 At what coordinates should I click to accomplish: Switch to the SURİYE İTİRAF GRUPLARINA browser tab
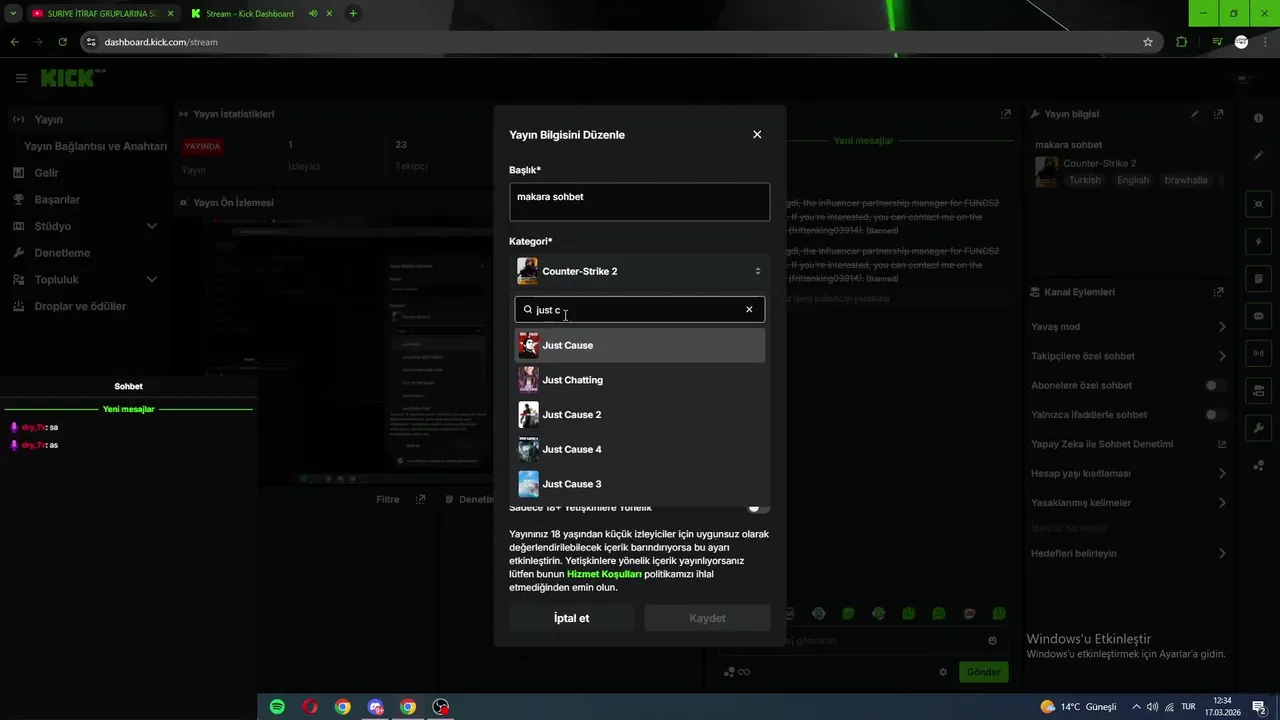[x=103, y=14]
